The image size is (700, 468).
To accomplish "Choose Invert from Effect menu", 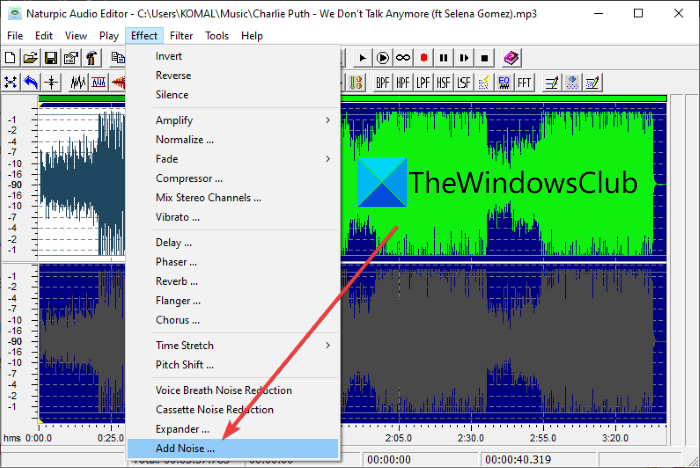I will click(233, 56).
